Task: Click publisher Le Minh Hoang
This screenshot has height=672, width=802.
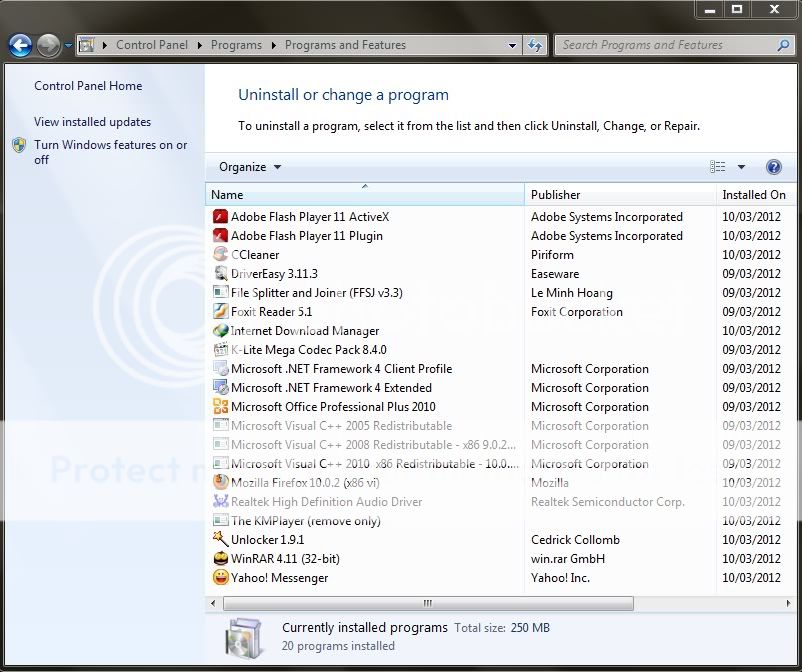Action: [x=571, y=293]
